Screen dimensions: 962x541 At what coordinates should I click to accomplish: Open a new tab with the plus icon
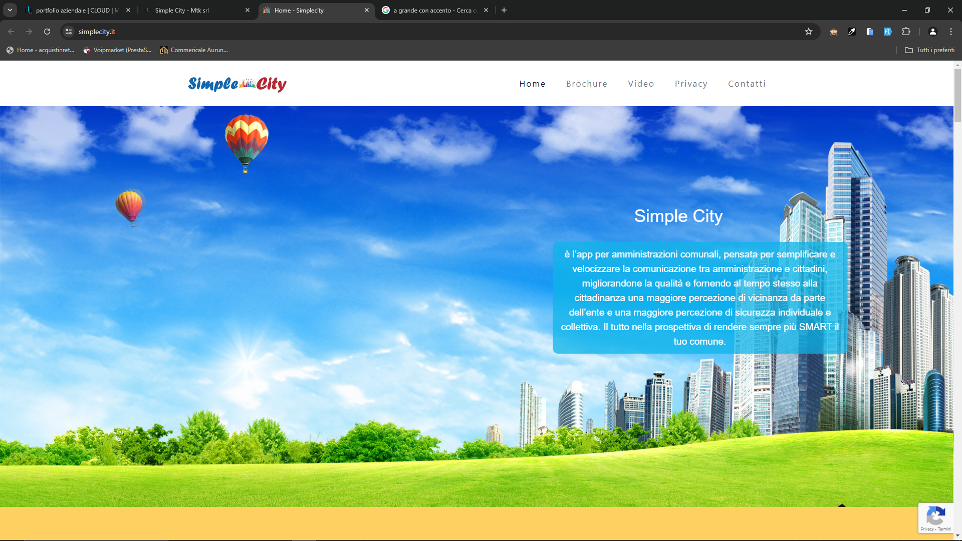point(504,10)
